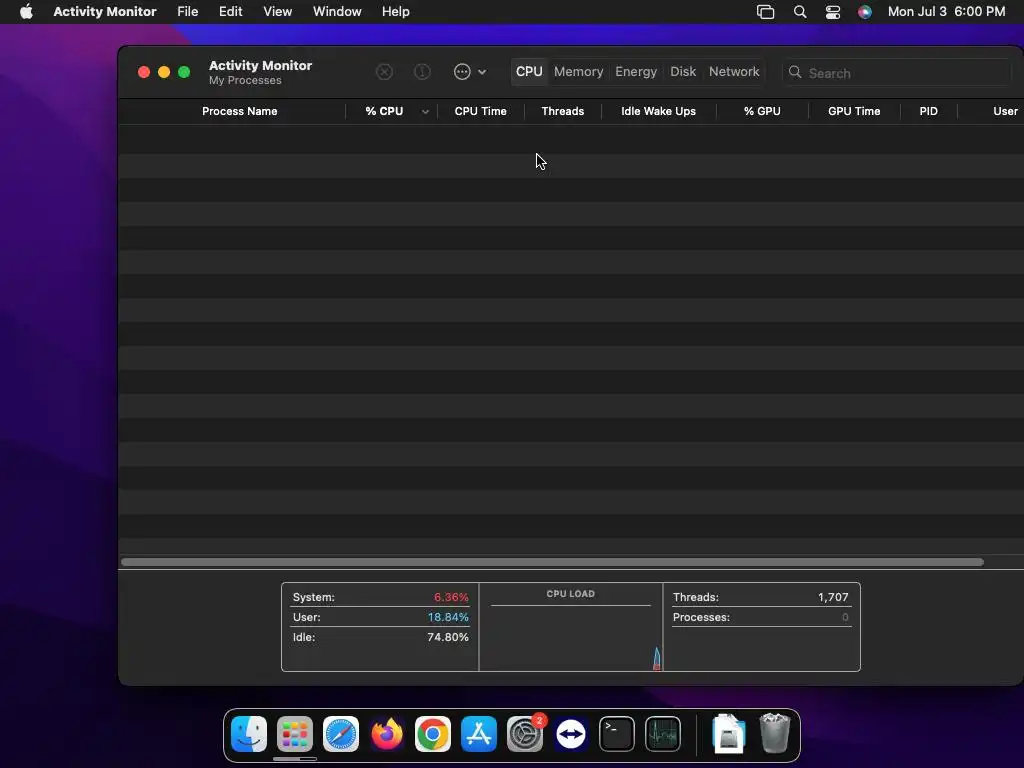1024x768 pixels.
Task: Click the horizontal scrollbar of process list
Action: click(552, 562)
